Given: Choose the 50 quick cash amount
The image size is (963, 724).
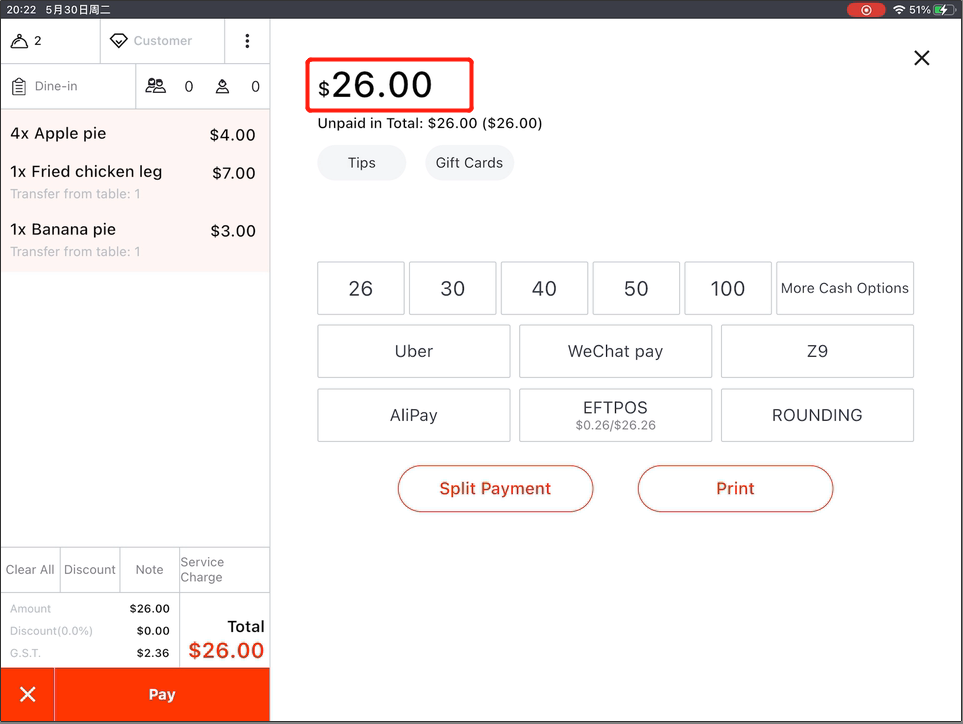Looking at the screenshot, I should pyautogui.click(x=636, y=288).
